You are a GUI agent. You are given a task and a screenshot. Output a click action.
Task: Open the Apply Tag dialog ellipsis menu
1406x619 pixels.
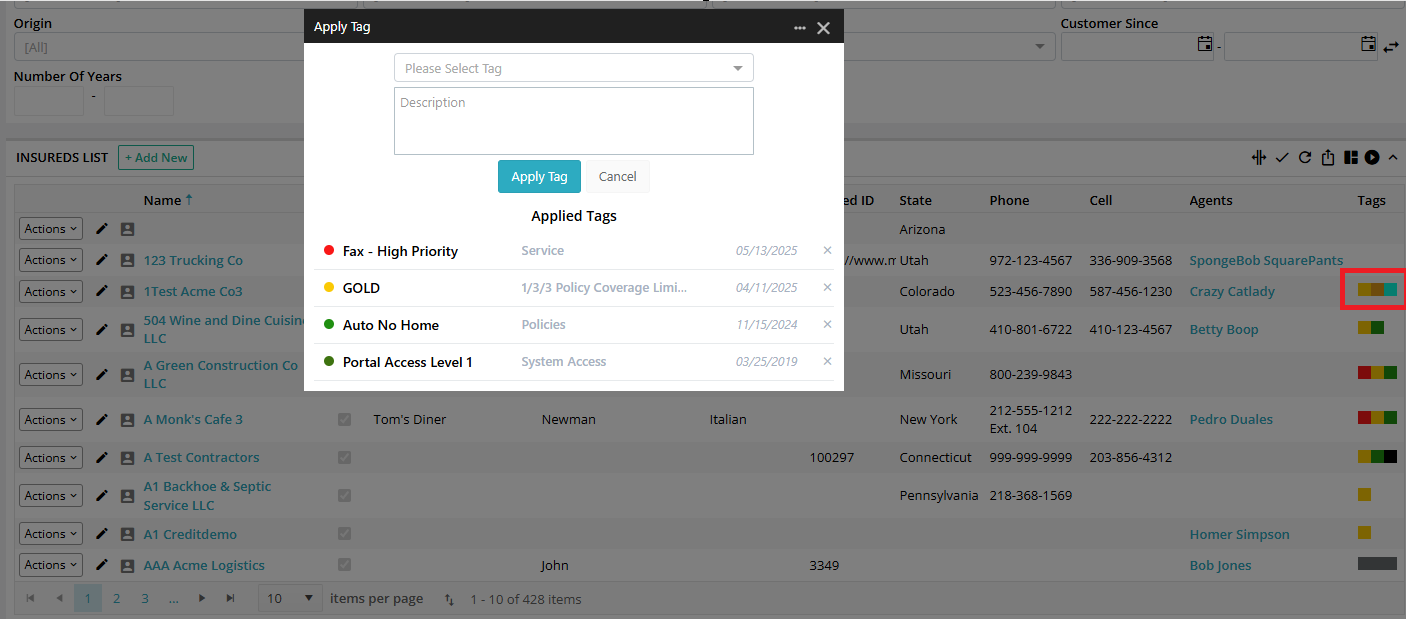[x=800, y=28]
